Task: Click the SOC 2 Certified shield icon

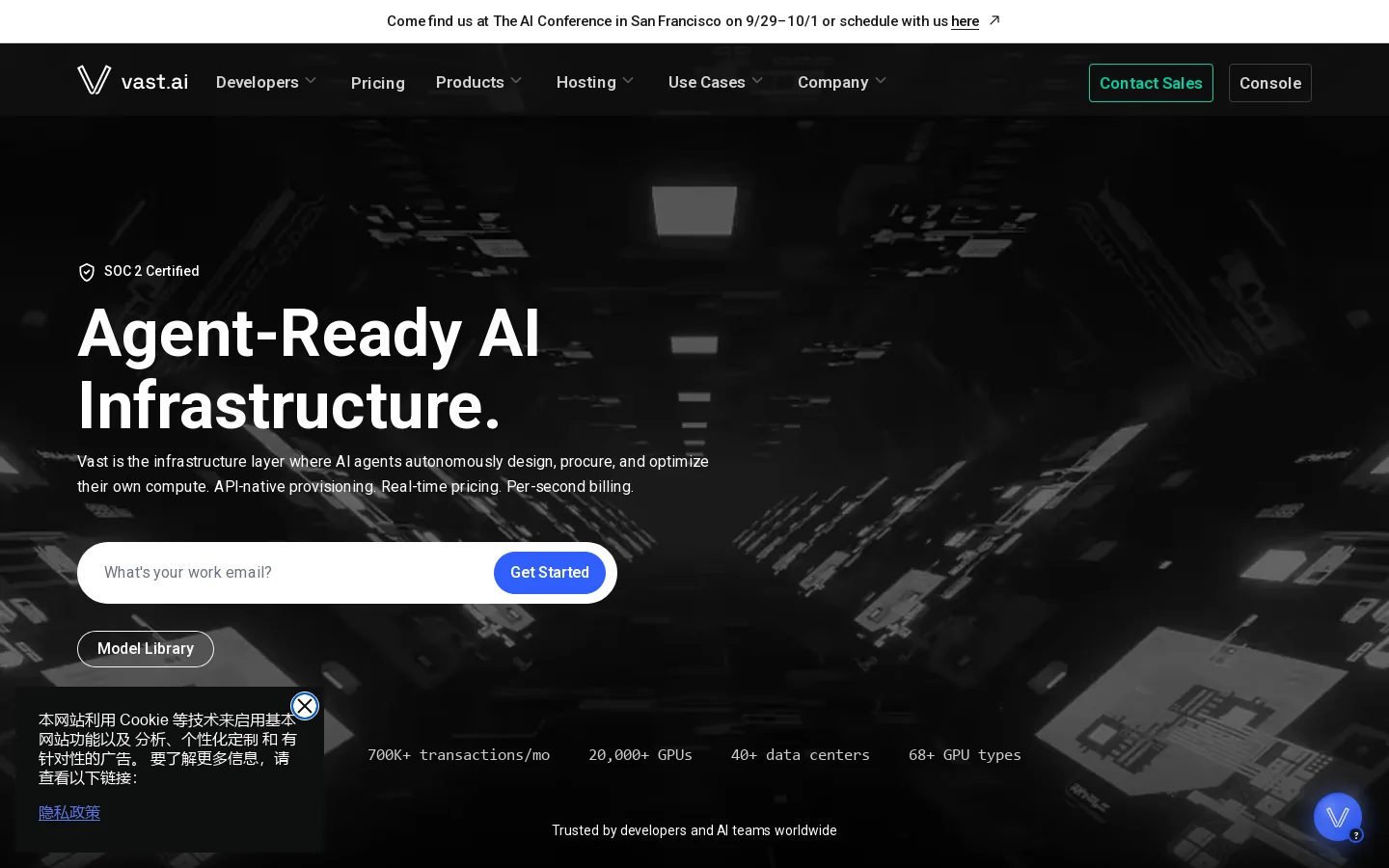Action: point(87,272)
